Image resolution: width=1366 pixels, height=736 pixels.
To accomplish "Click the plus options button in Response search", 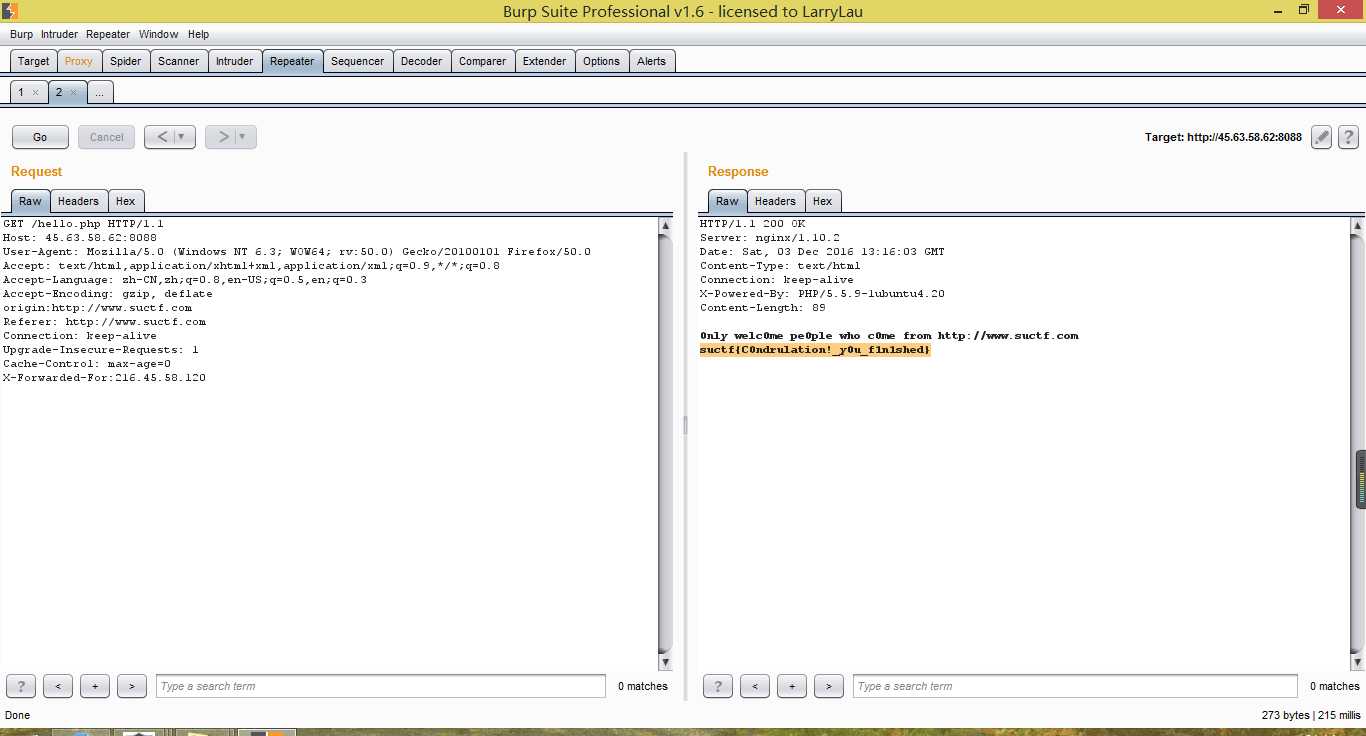I will (792, 686).
